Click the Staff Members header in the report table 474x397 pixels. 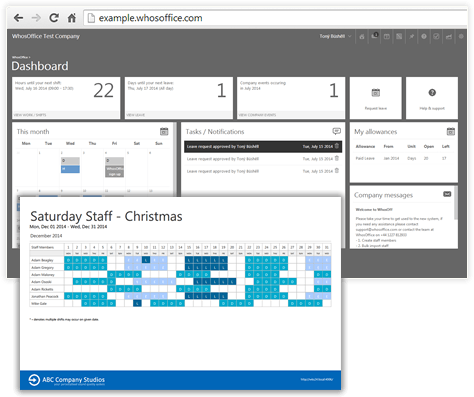tap(42, 247)
